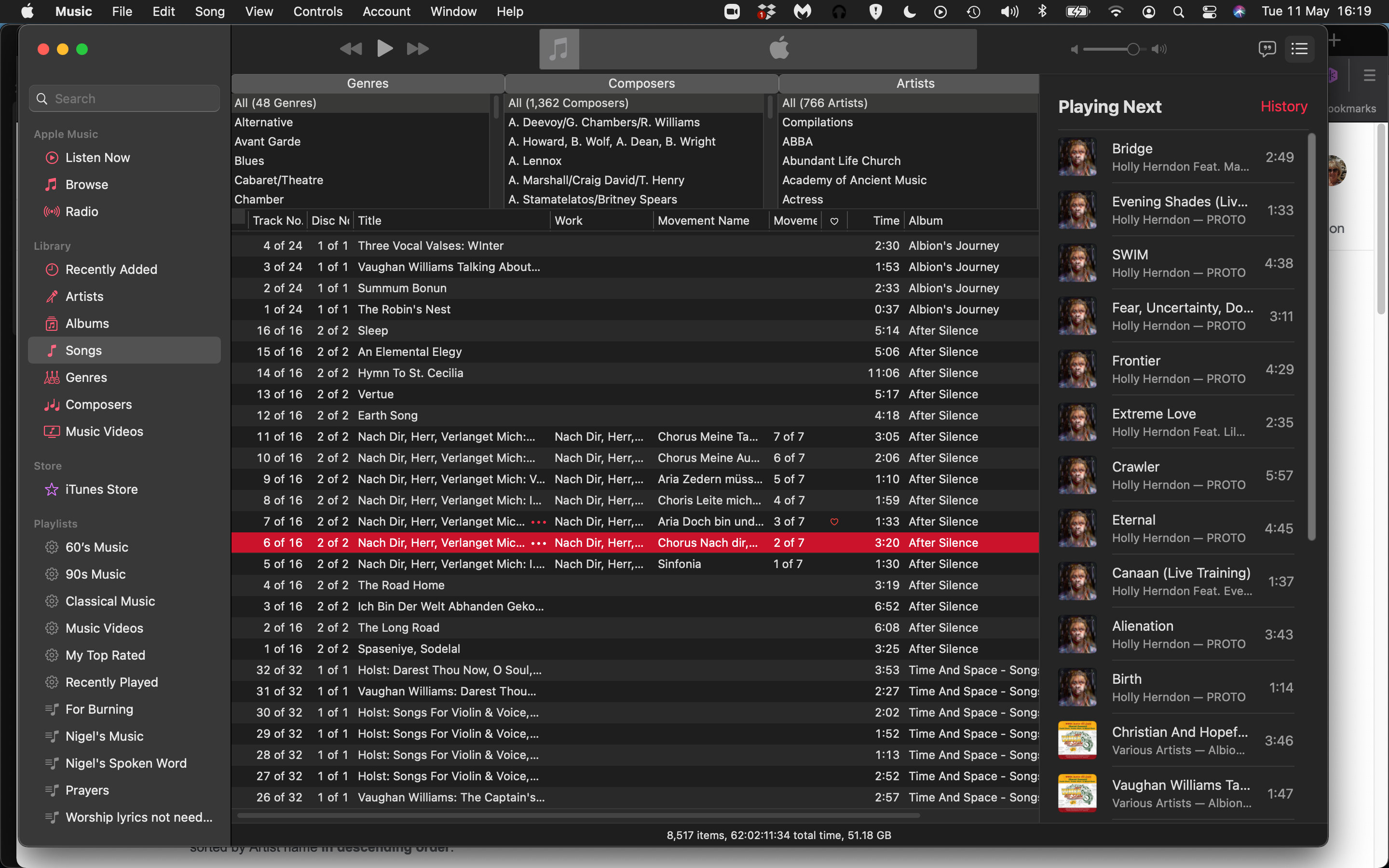Viewport: 1389px width, 868px height.
Task: Toggle the Playing Next list icon
Action: pyautogui.click(x=1299, y=49)
